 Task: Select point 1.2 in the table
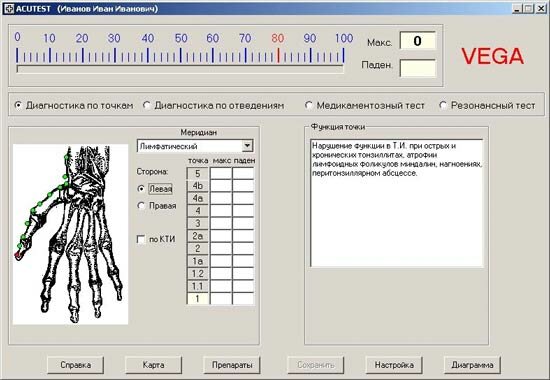pyautogui.click(x=197, y=274)
